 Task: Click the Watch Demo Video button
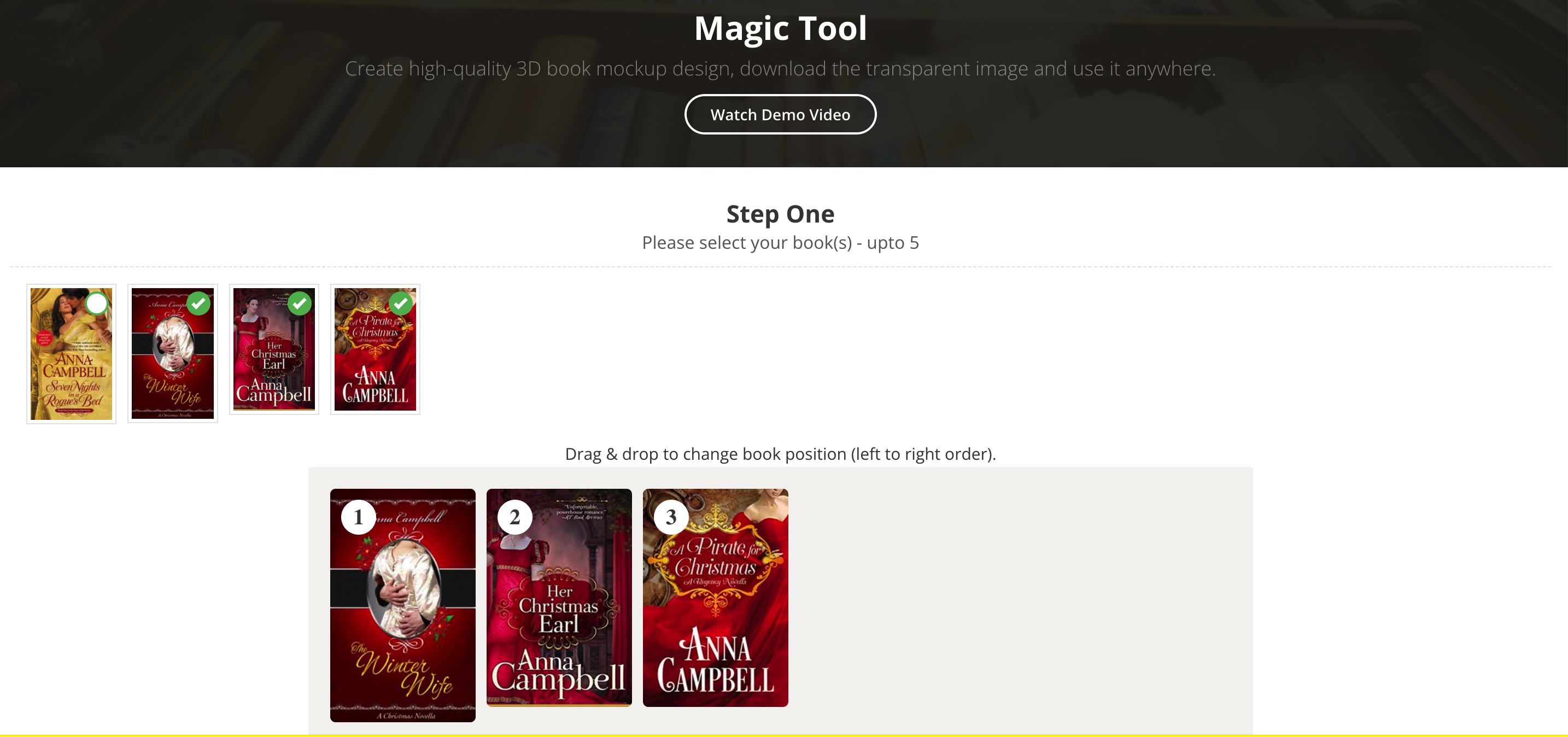point(780,114)
